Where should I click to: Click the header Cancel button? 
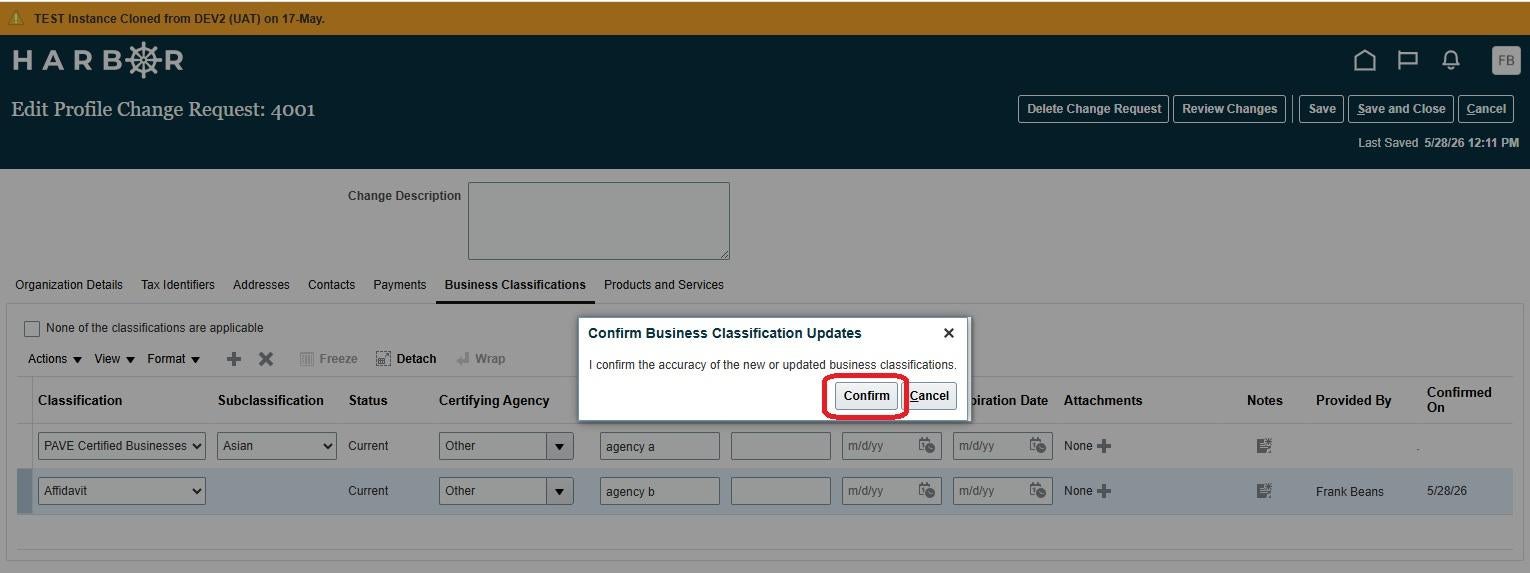(x=1486, y=109)
